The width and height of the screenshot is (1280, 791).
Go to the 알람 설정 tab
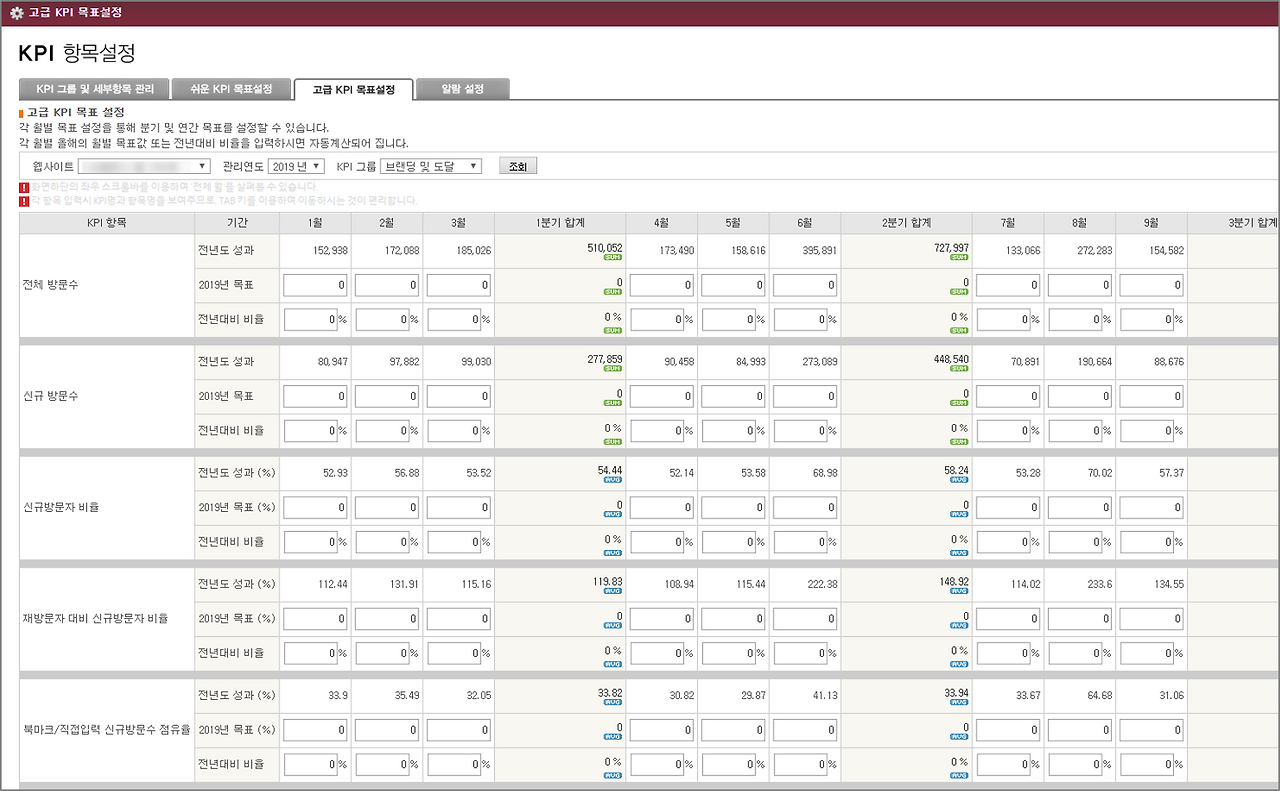coord(463,89)
